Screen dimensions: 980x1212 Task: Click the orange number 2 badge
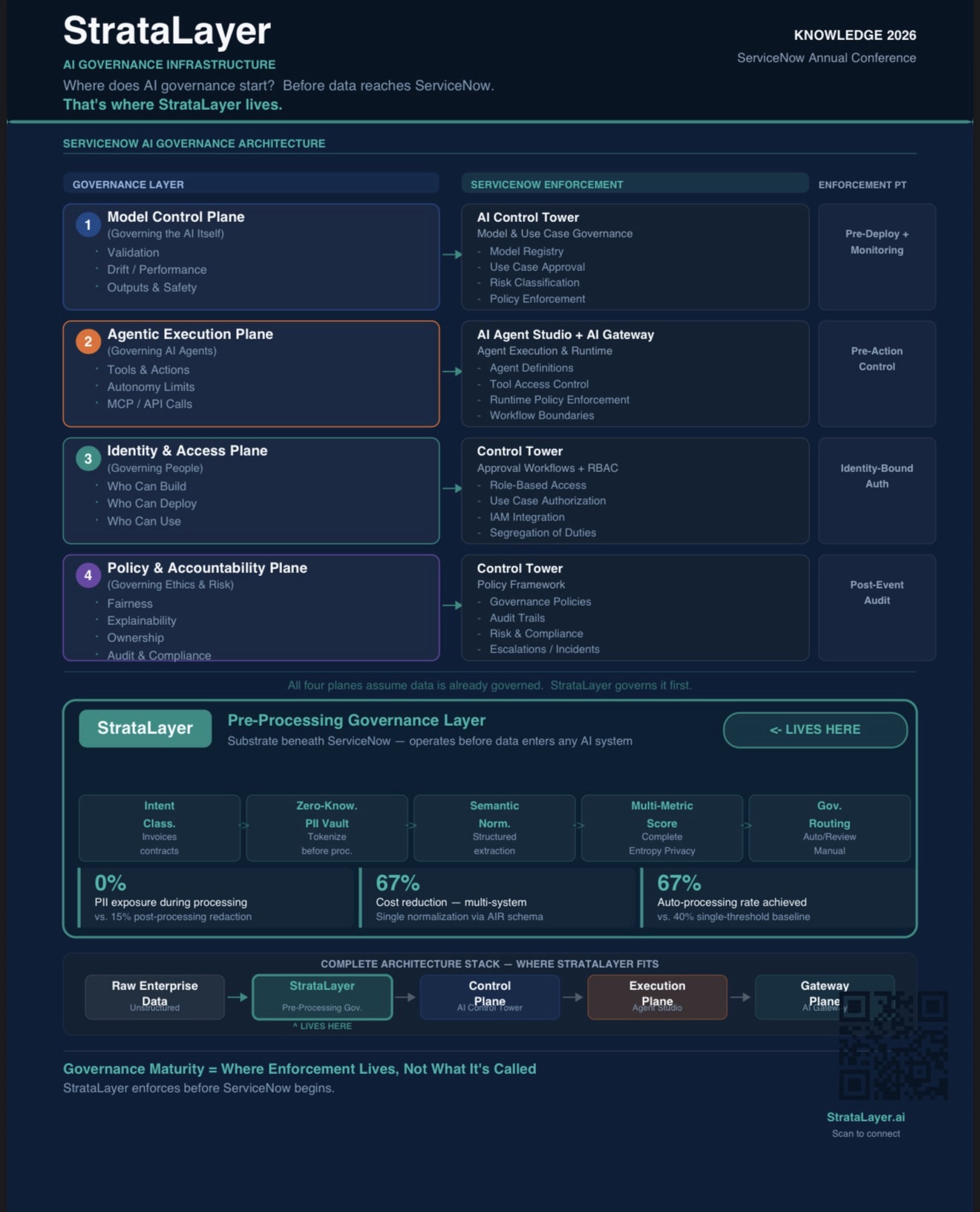[88, 341]
